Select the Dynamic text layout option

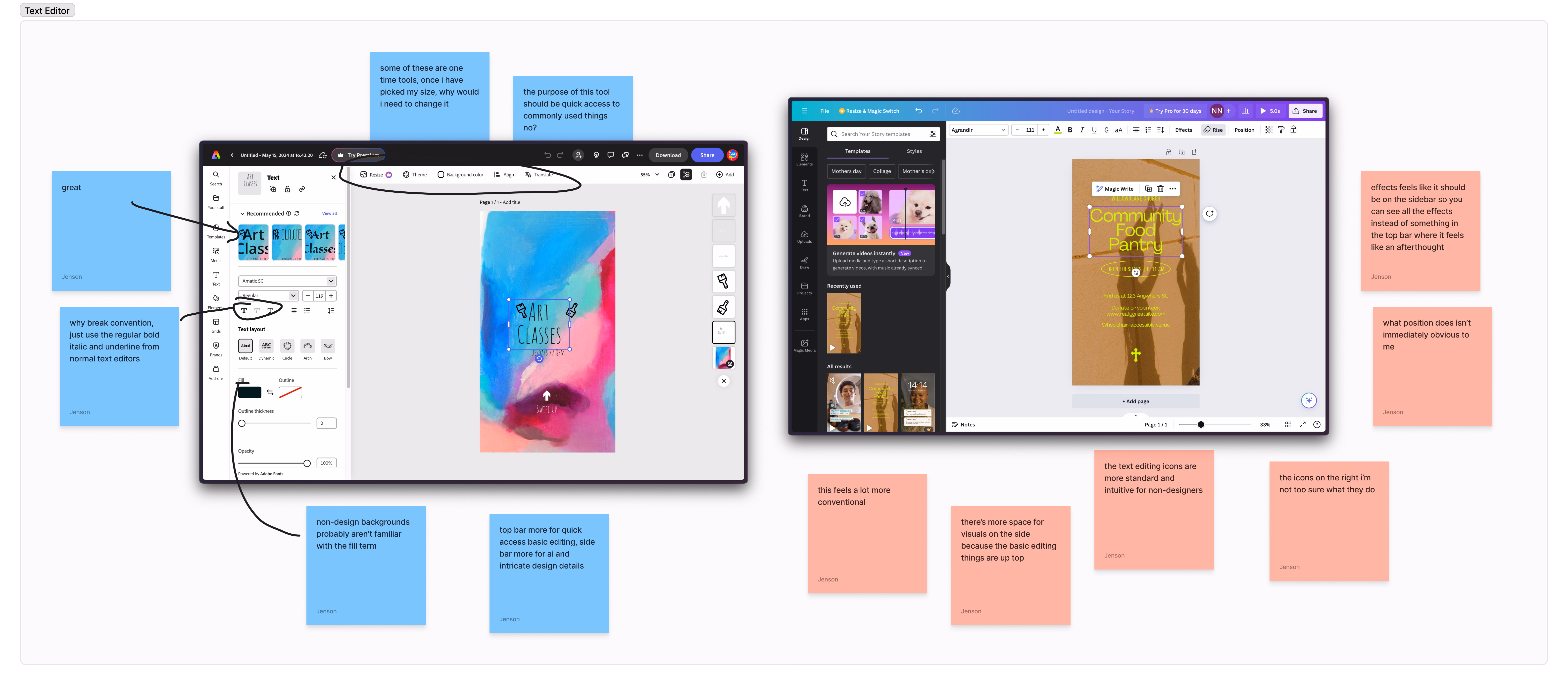[266, 349]
